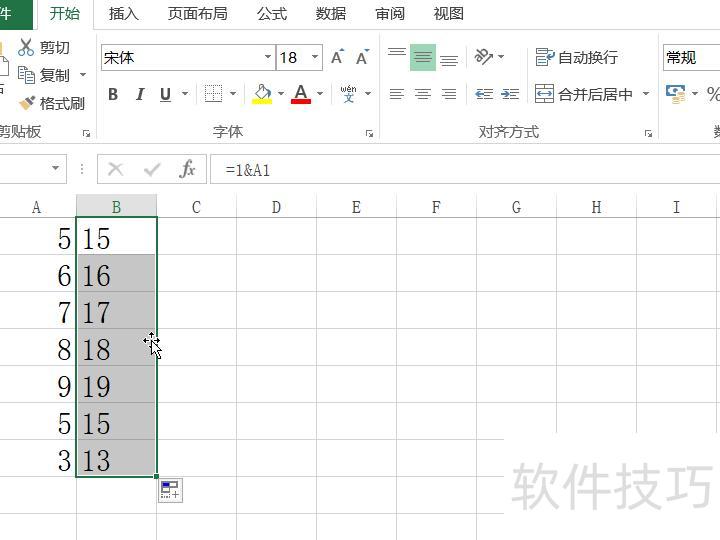Click formula bar showing =1&A1
This screenshot has height=540, width=720.
click(465, 170)
